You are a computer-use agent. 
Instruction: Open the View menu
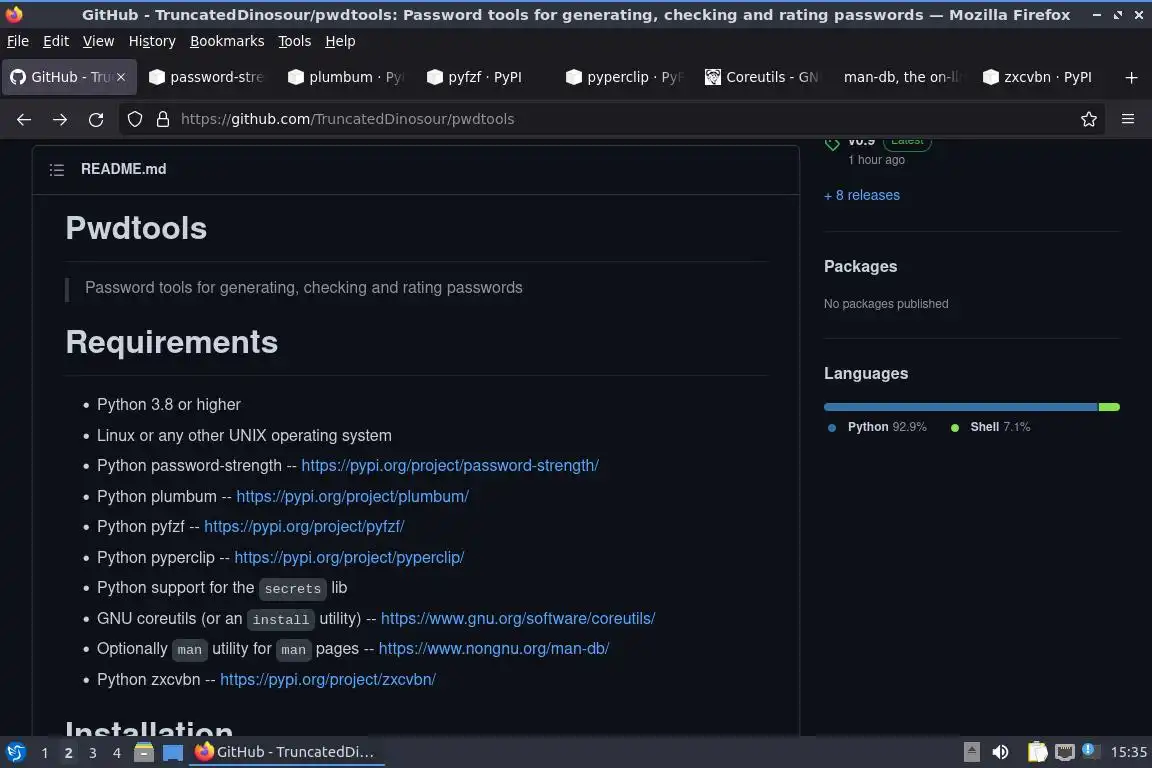pos(98,41)
